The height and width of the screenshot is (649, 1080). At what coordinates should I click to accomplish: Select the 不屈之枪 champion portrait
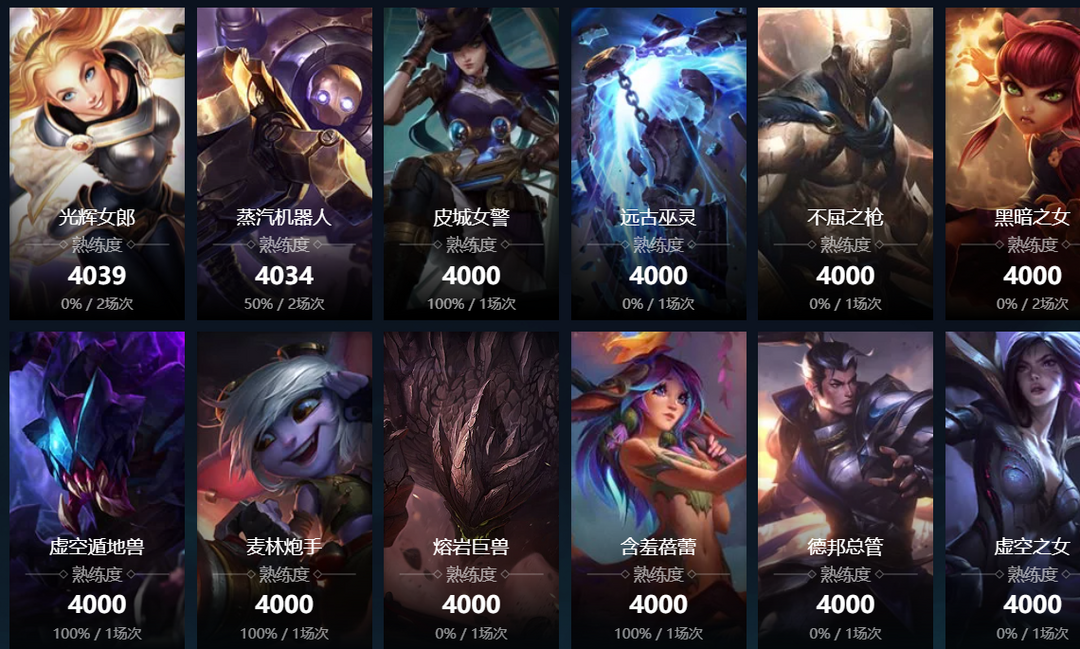click(x=845, y=163)
